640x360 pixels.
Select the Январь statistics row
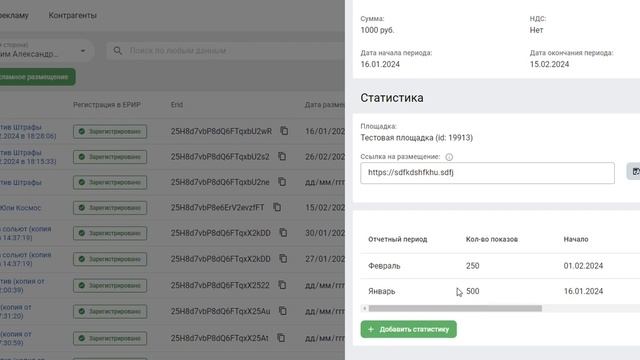[x=500, y=291]
